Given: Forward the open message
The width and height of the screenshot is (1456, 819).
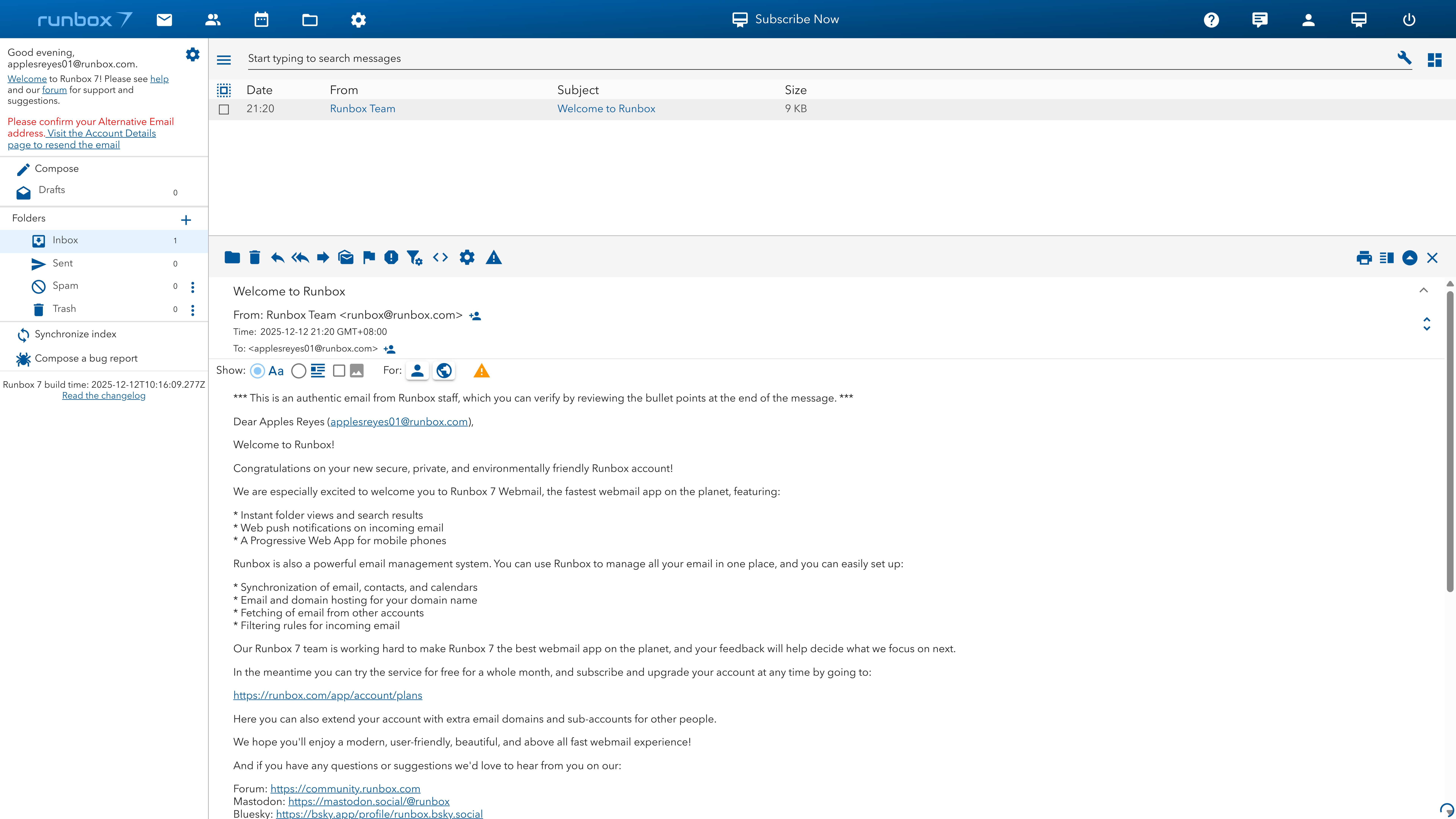Looking at the screenshot, I should [323, 258].
